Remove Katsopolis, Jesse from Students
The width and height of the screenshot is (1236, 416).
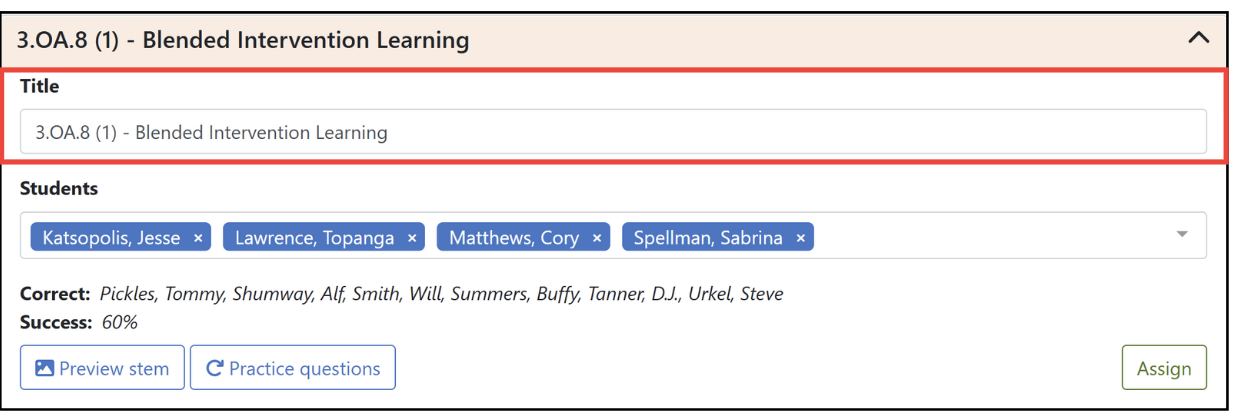point(198,238)
